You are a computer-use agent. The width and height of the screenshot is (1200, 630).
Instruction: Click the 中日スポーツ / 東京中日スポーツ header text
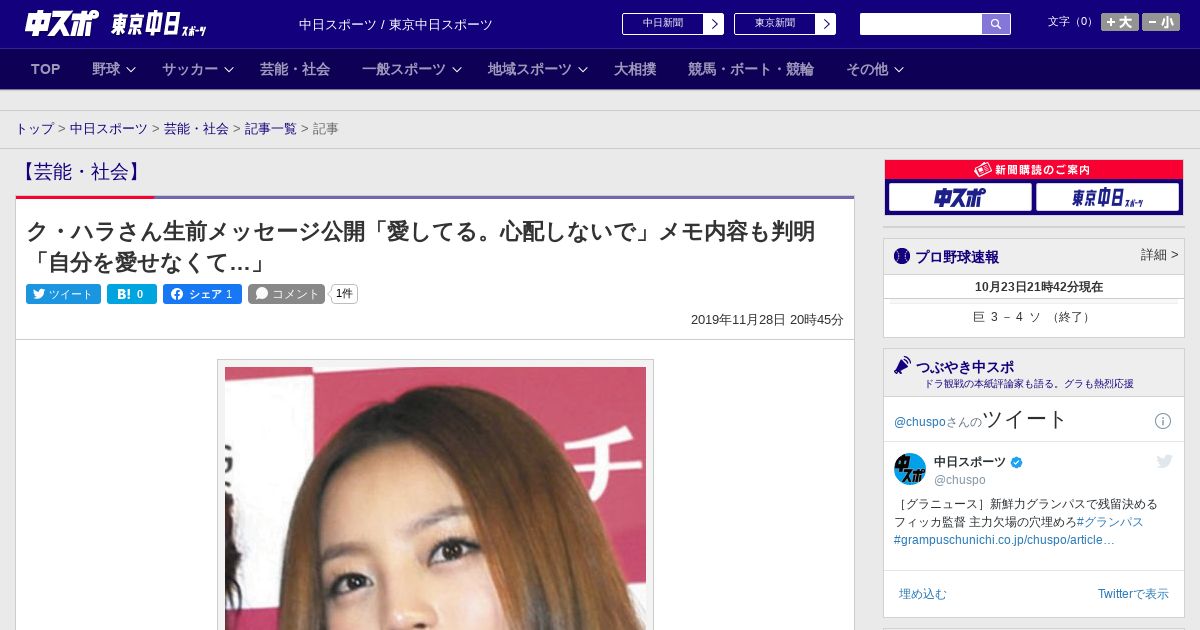coord(396,24)
